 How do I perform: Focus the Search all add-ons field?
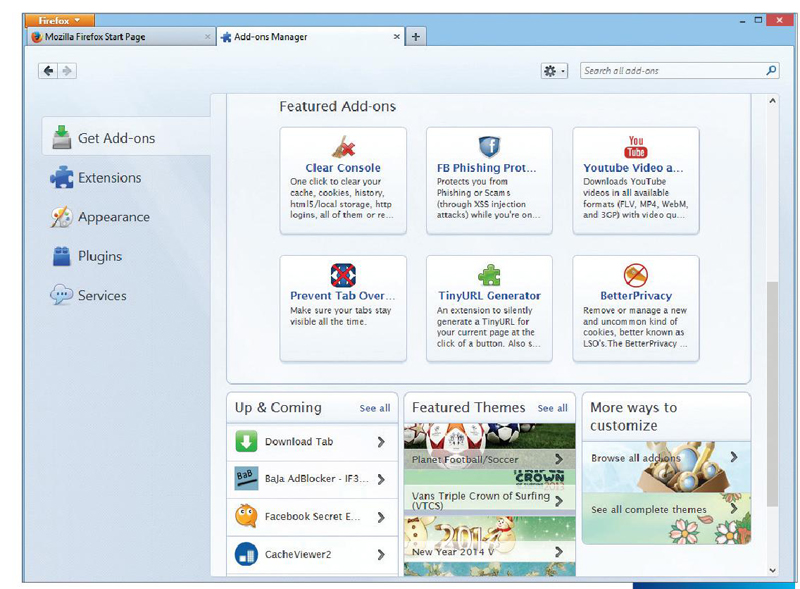[680, 70]
